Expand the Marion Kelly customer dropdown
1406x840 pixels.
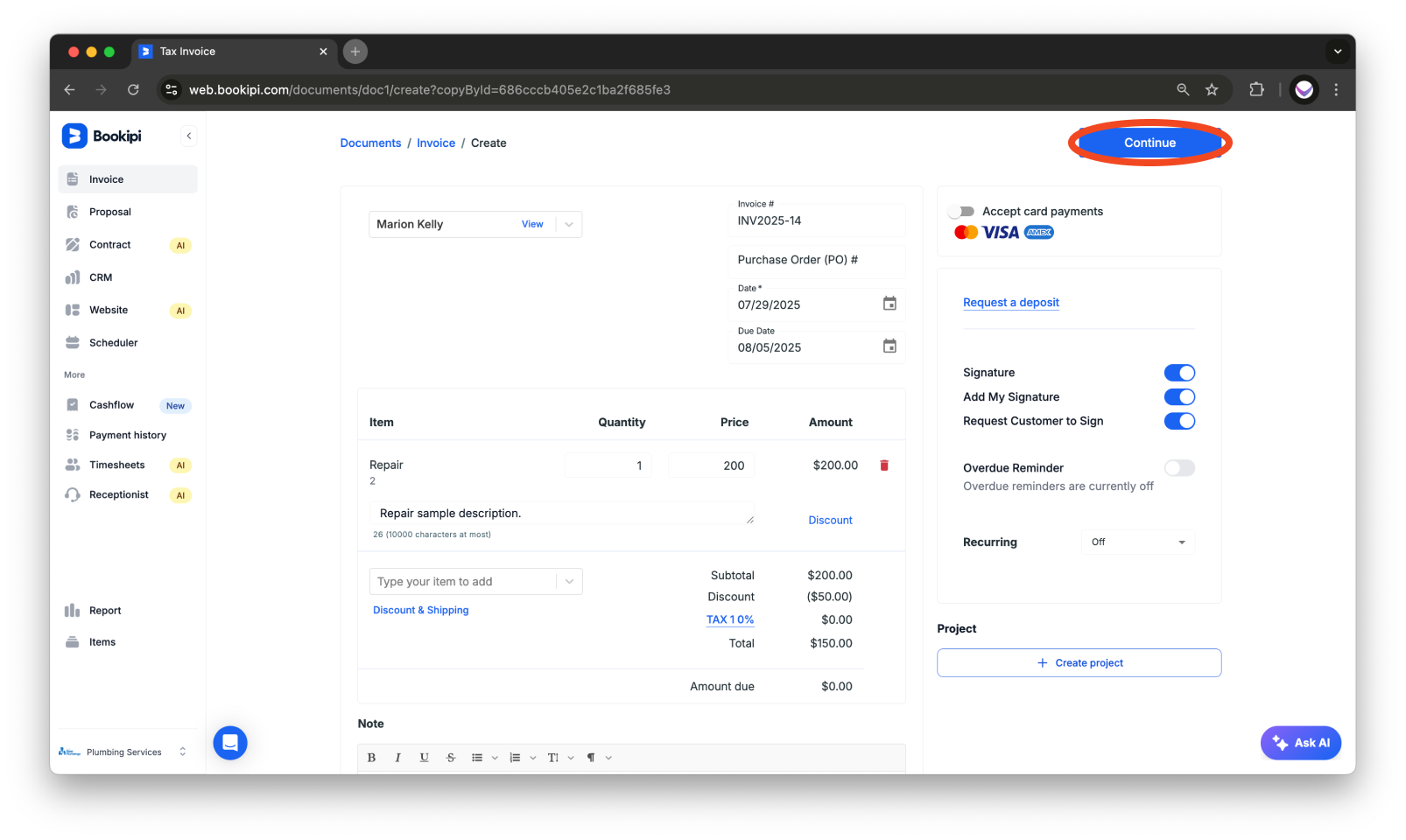[567, 224]
